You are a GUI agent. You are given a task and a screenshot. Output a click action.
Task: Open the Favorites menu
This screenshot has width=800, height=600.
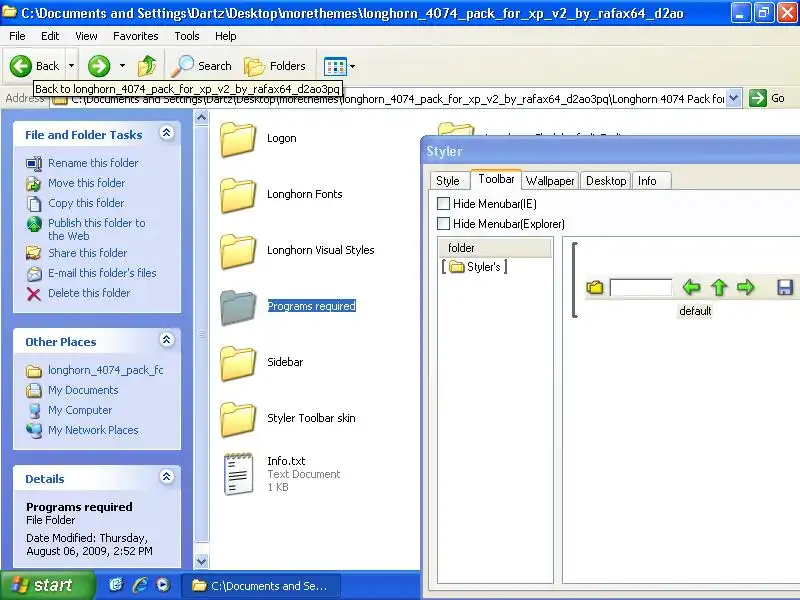(x=136, y=36)
